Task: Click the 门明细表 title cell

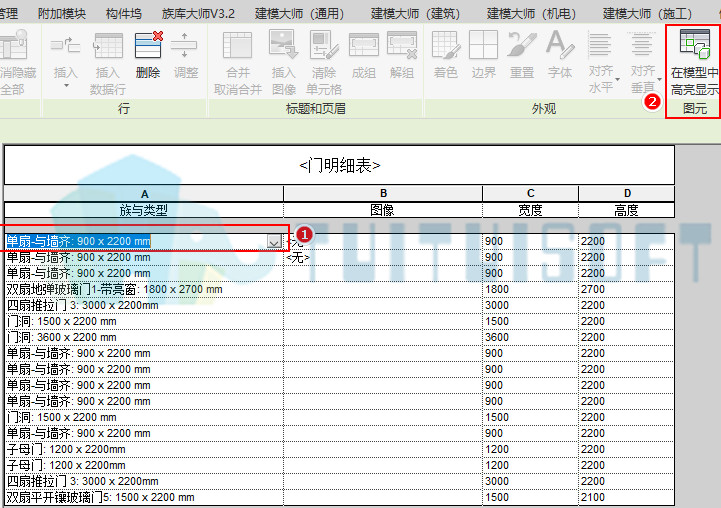Action: coord(339,165)
